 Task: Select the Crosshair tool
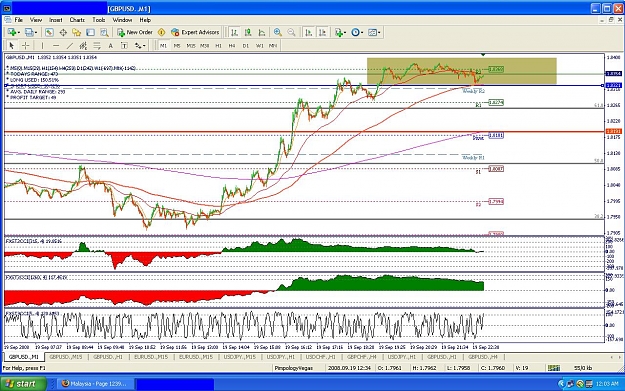click(x=26, y=45)
